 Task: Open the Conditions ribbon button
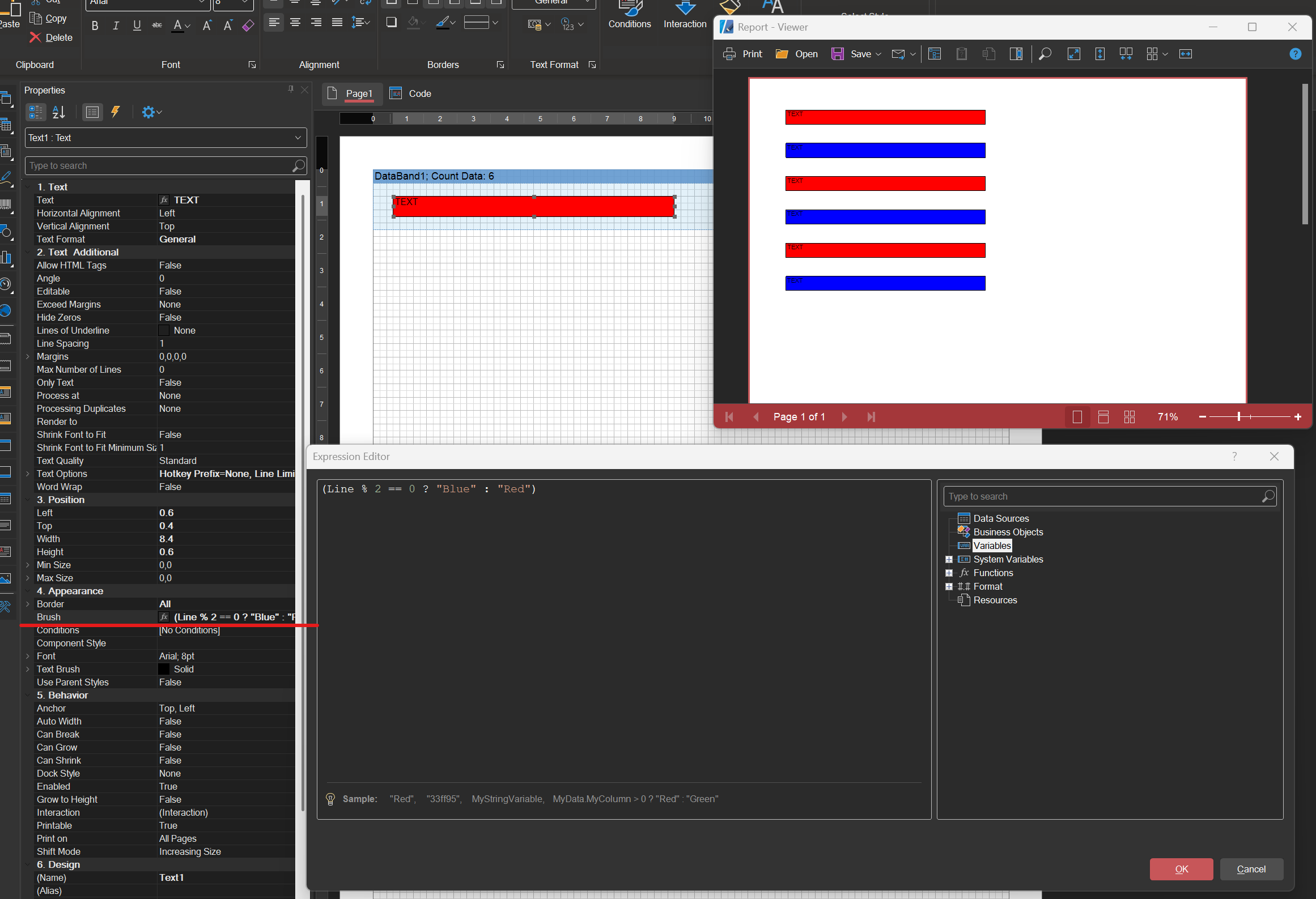coord(629,16)
